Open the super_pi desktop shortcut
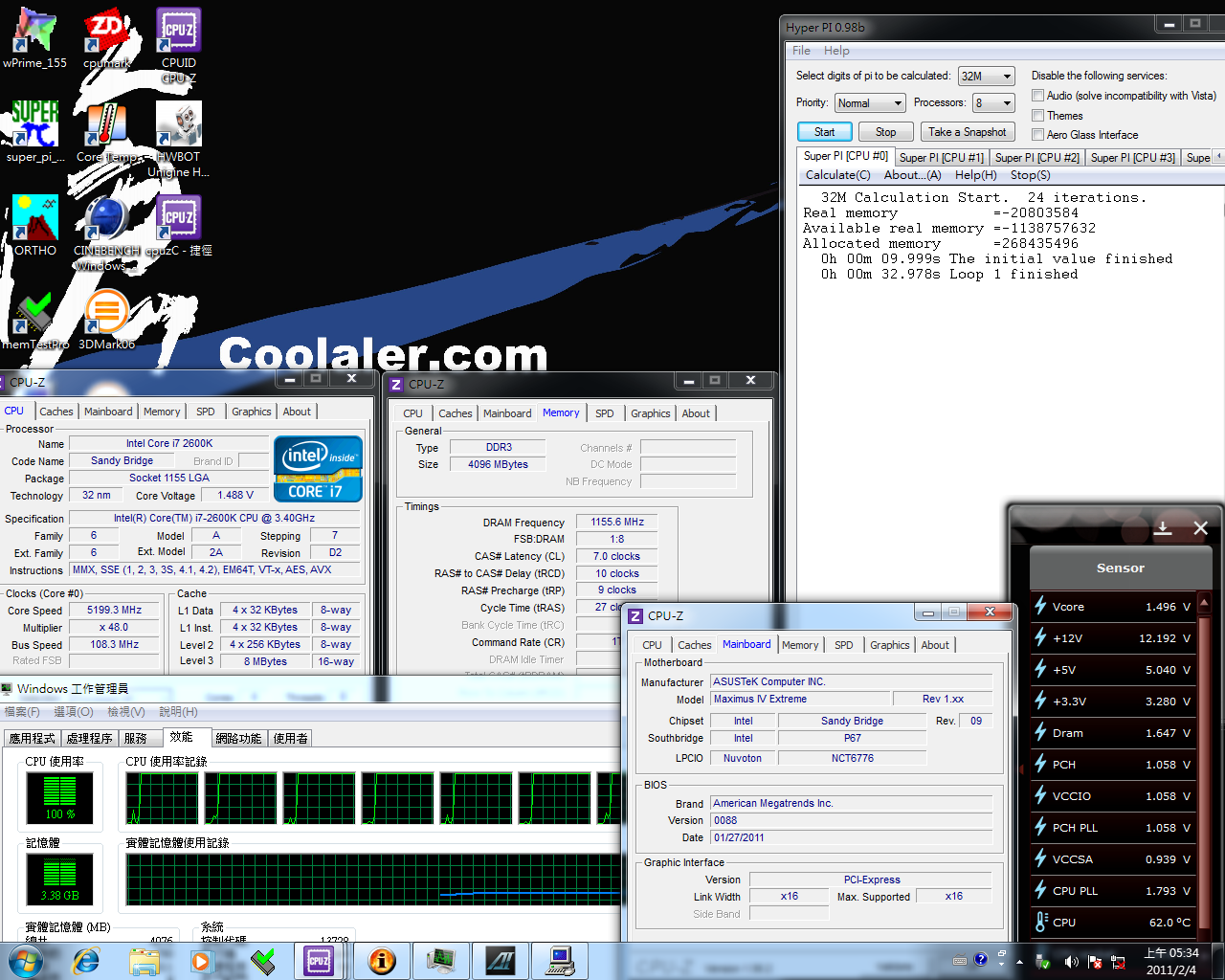The image size is (1225, 980). (x=35, y=132)
